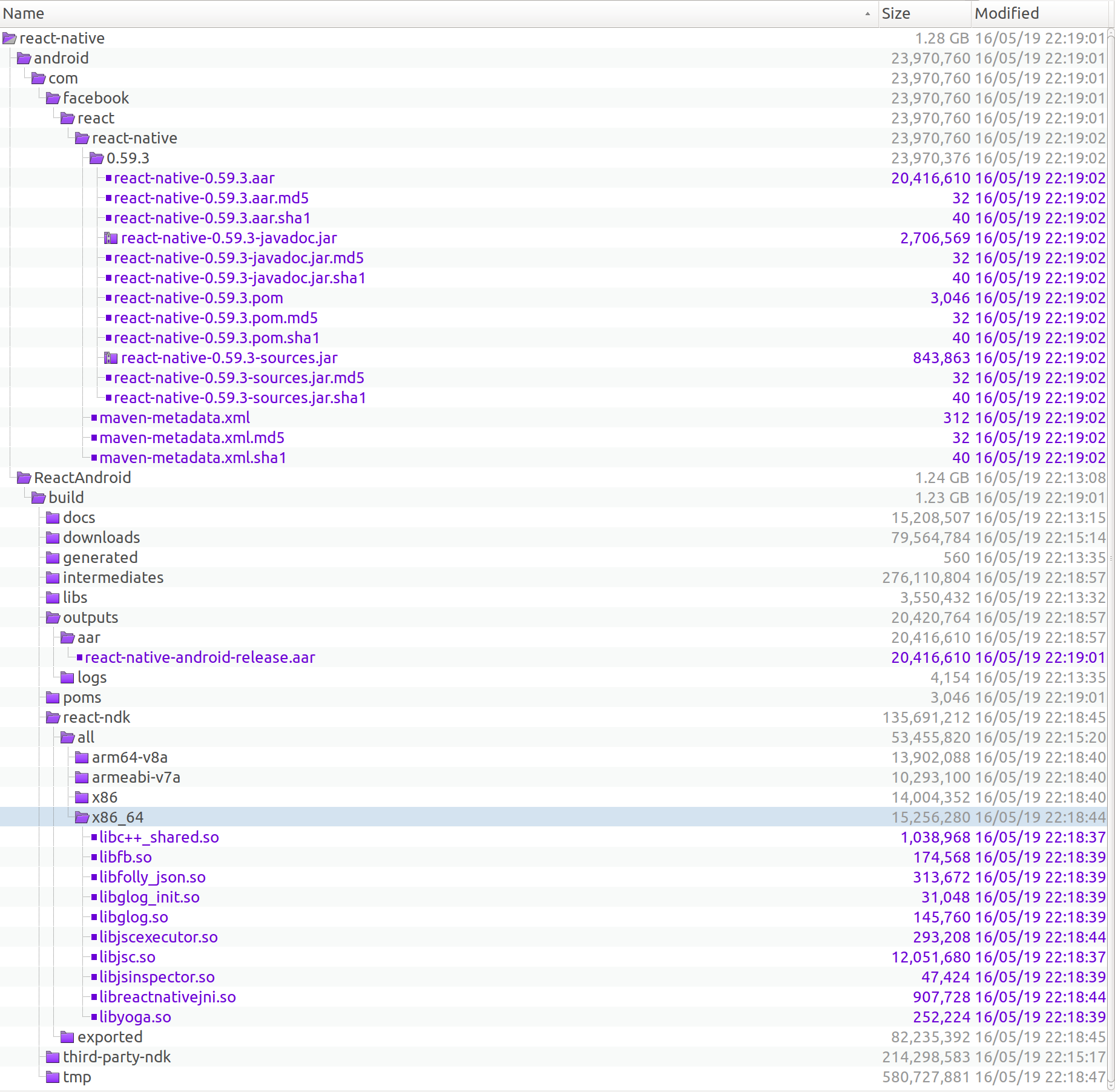The height and width of the screenshot is (1092, 1115).
Task: Click the android folder icon
Action: [24, 59]
